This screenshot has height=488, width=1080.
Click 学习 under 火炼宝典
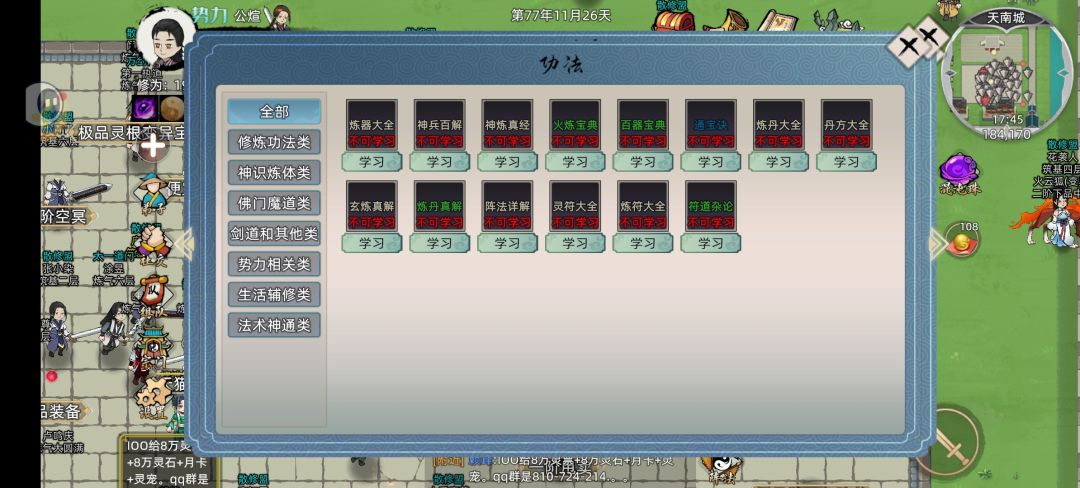click(575, 162)
